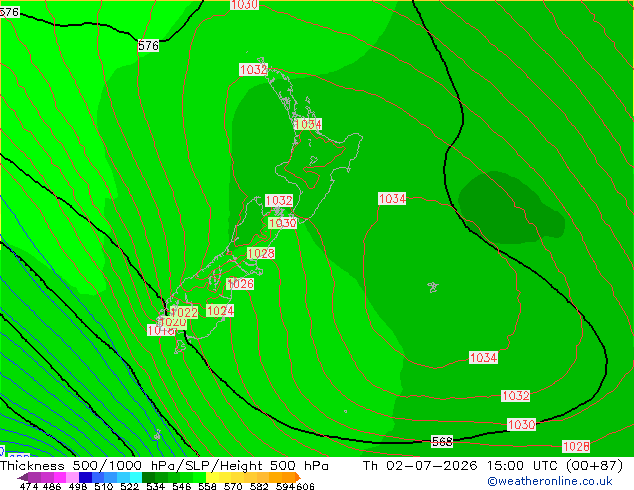This screenshot has height=490, width=634.
Task: Click the legend value '570'
Action: click(x=233, y=486)
